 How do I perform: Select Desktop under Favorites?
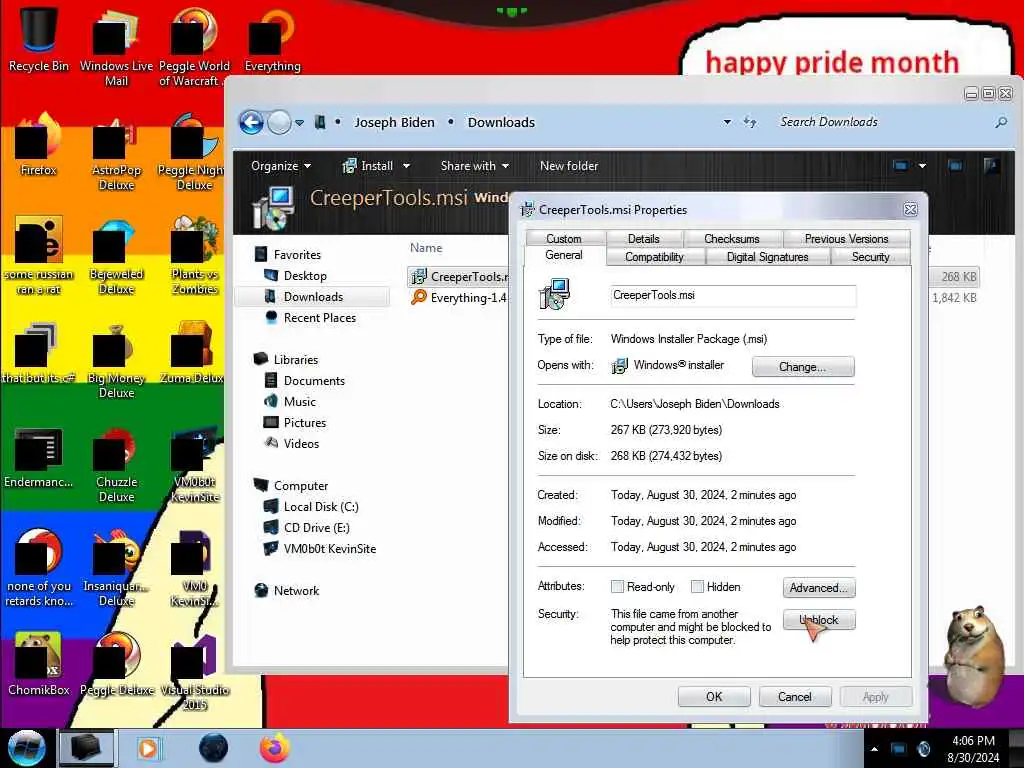pyautogui.click(x=304, y=276)
